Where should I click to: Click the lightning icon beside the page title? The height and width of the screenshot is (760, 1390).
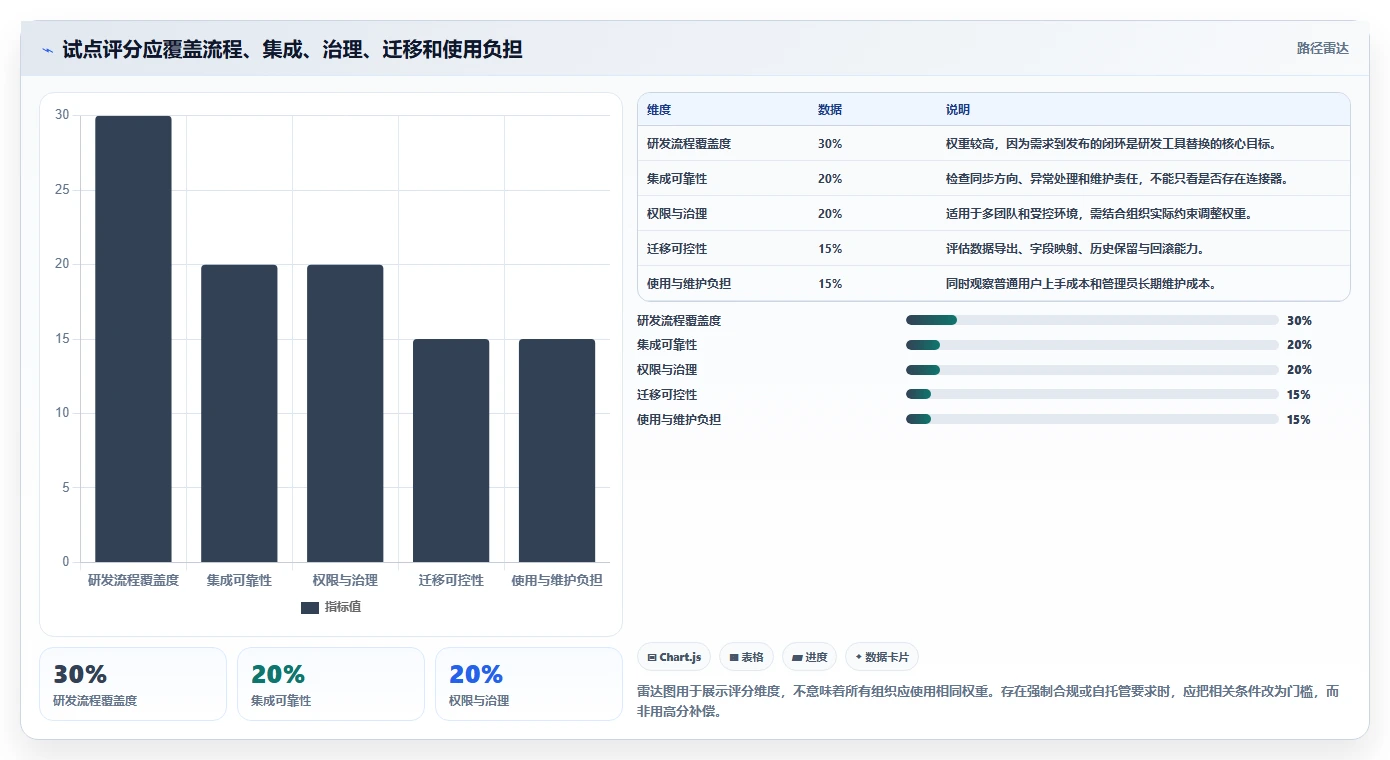point(48,50)
